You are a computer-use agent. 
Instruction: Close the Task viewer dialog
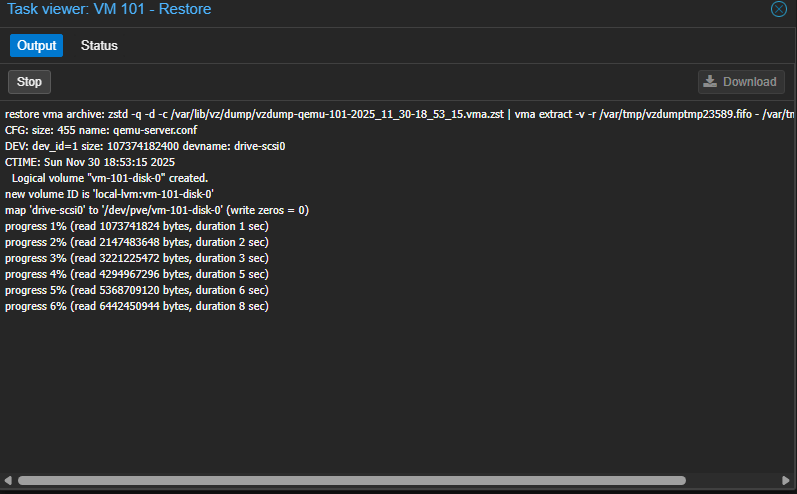[x=778, y=9]
